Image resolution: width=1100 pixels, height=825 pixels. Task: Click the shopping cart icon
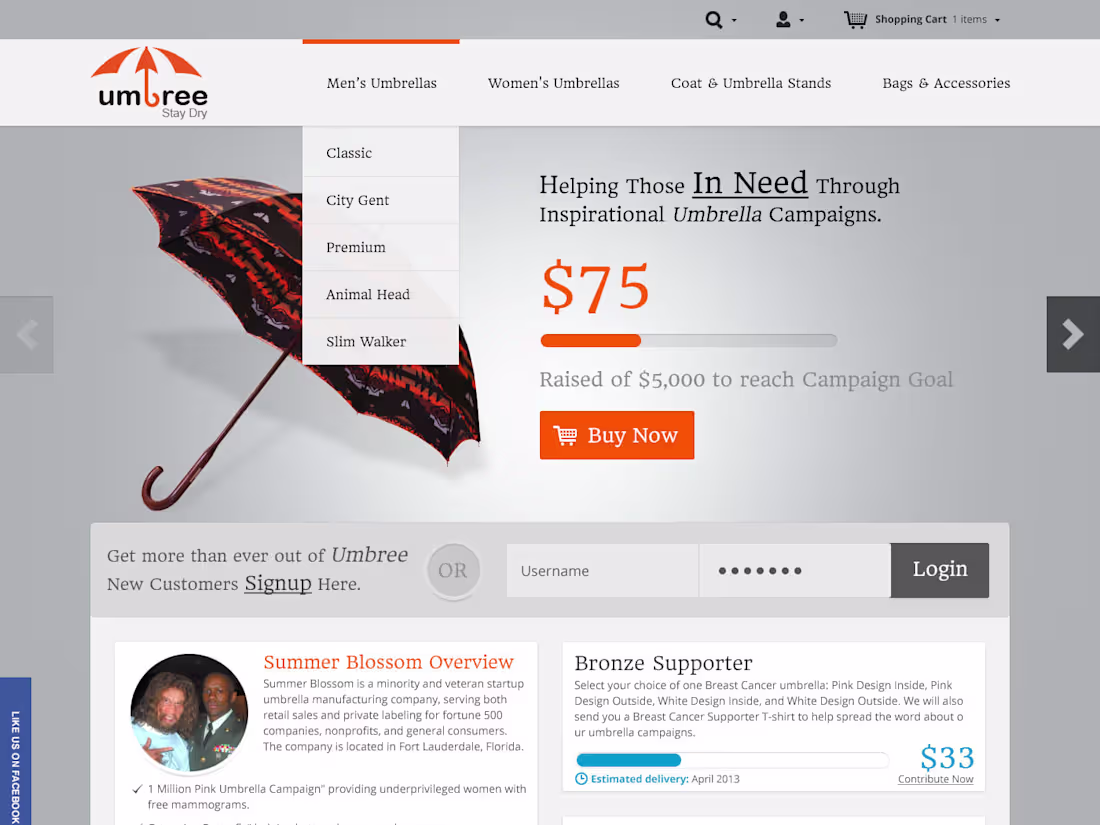coord(855,20)
